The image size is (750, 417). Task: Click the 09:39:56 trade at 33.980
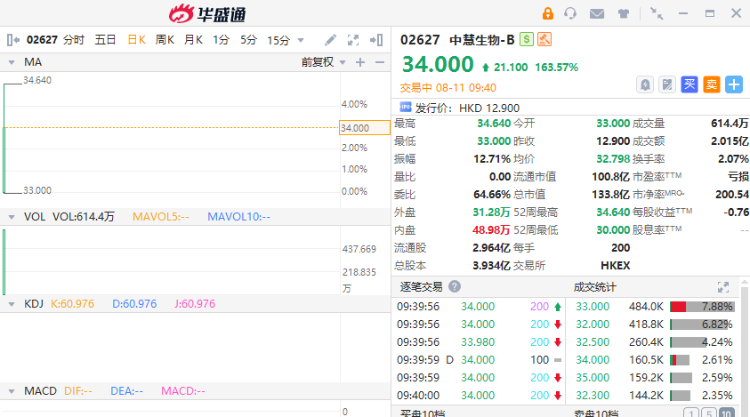(x=479, y=342)
